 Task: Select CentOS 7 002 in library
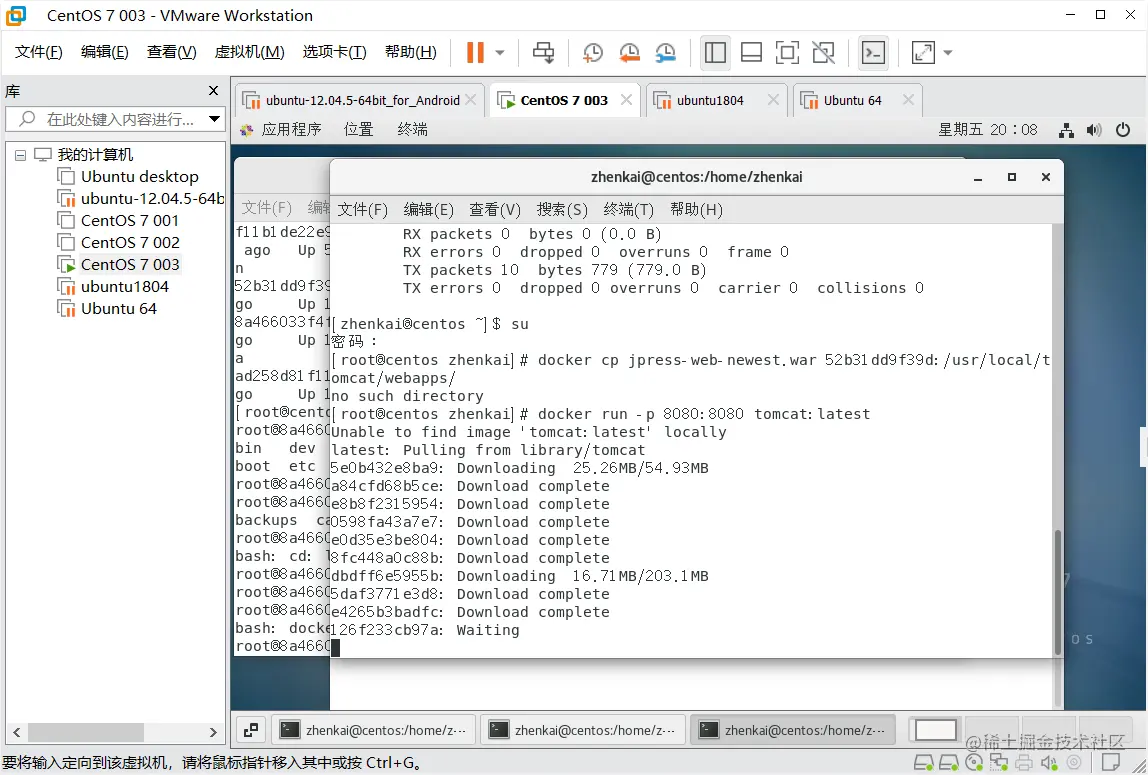(119, 242)
